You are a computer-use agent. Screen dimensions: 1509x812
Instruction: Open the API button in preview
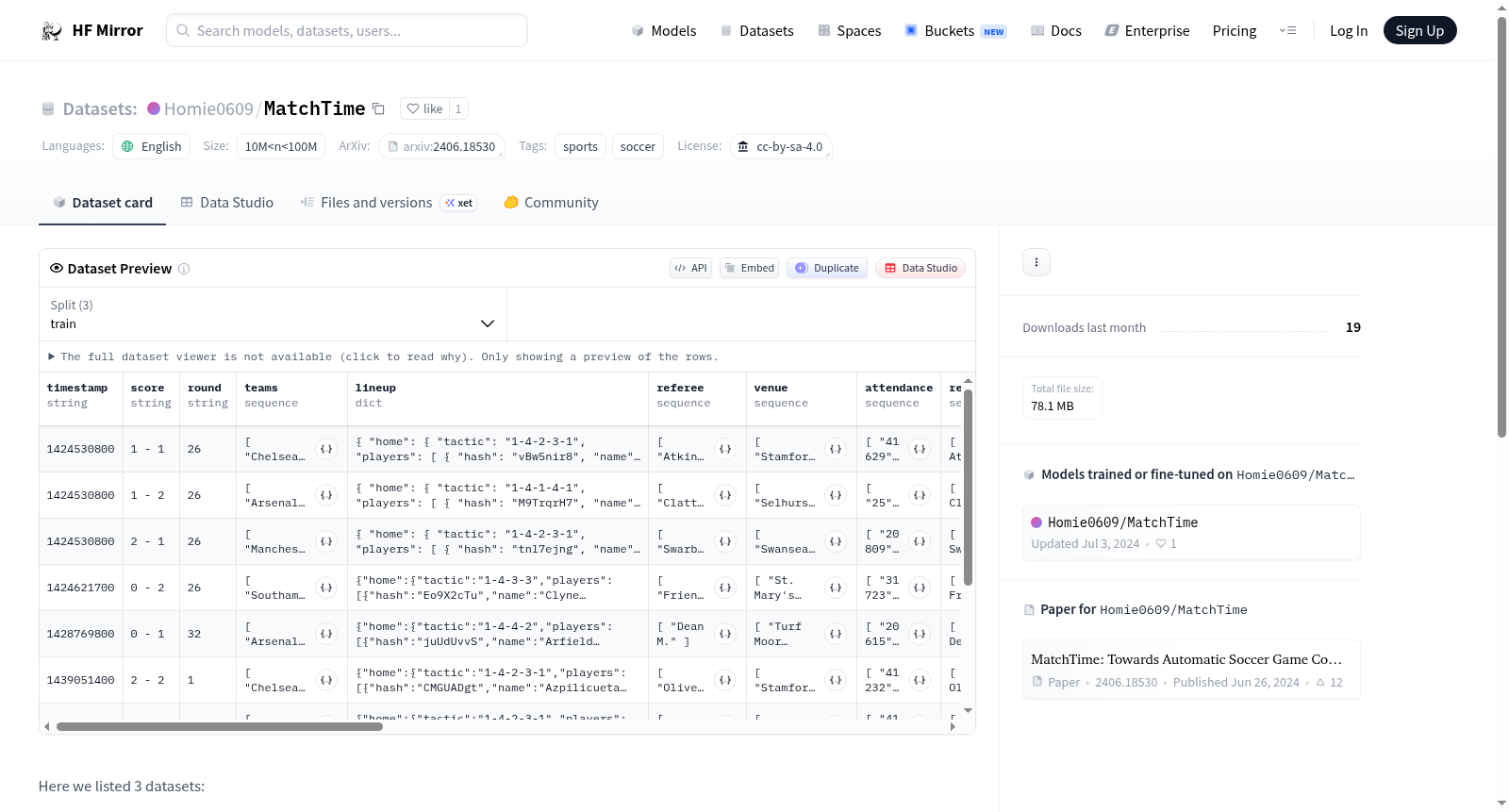pos(690,268)
